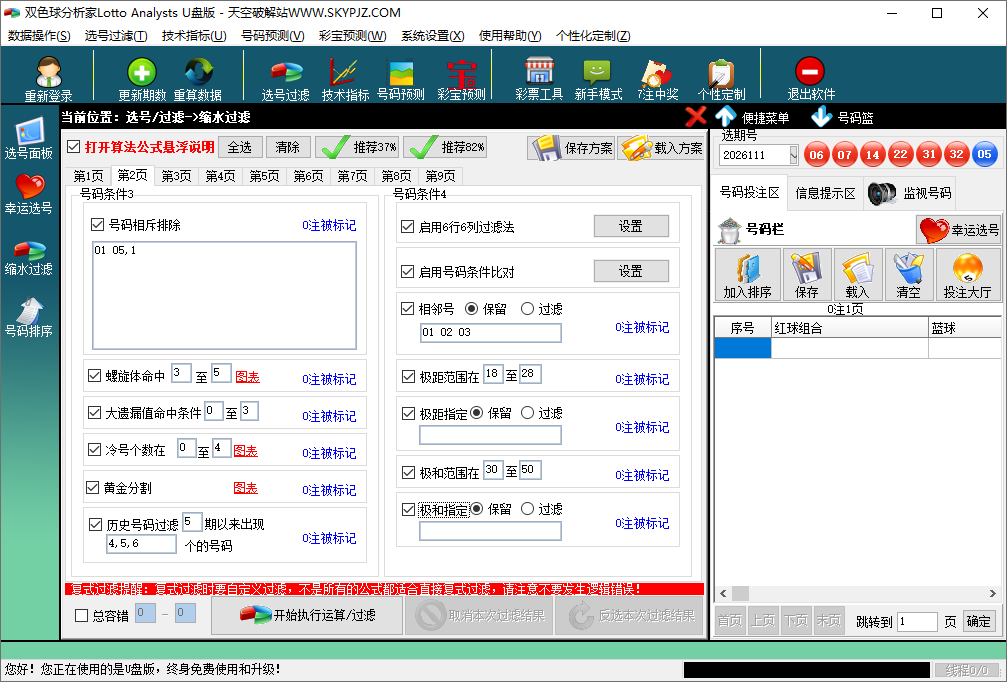Click the 载入方案 load scheme button

pos(661,148)
